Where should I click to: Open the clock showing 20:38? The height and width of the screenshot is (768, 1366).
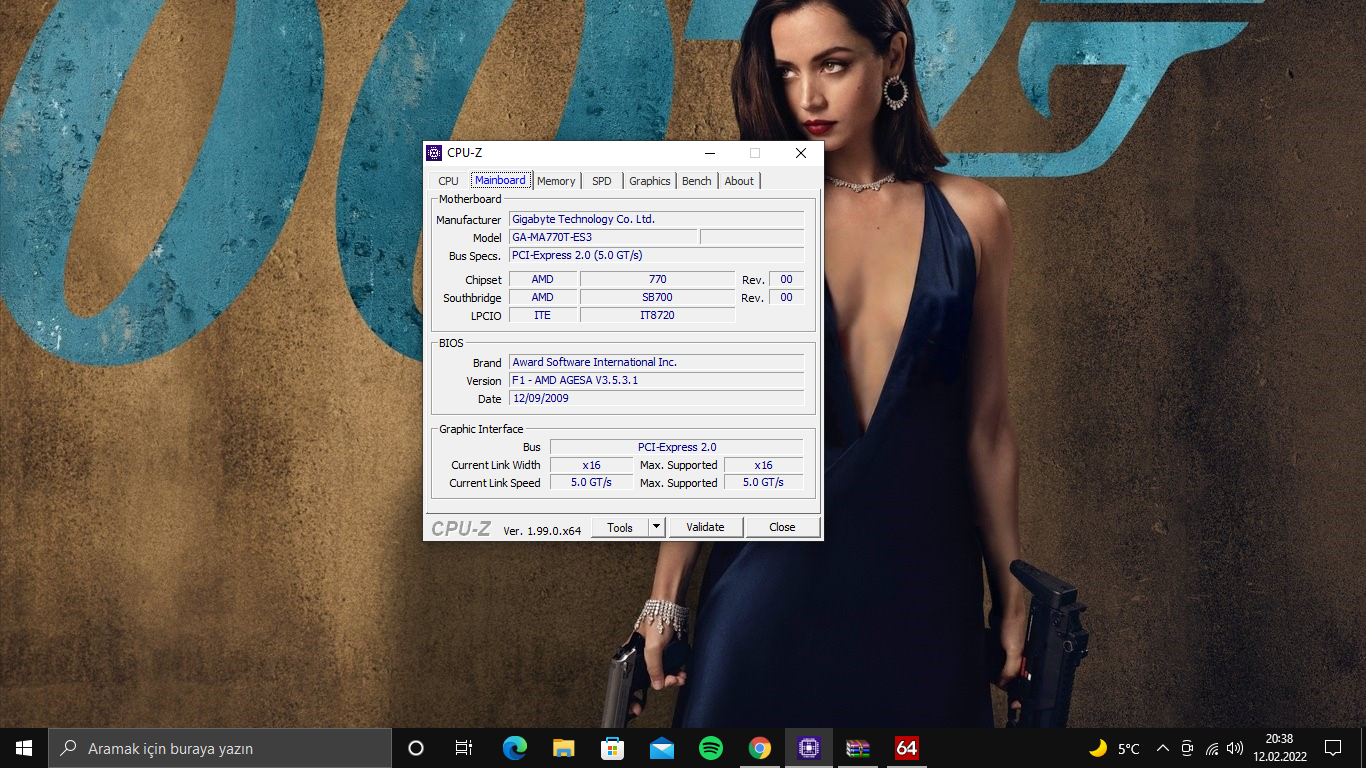1280,748
